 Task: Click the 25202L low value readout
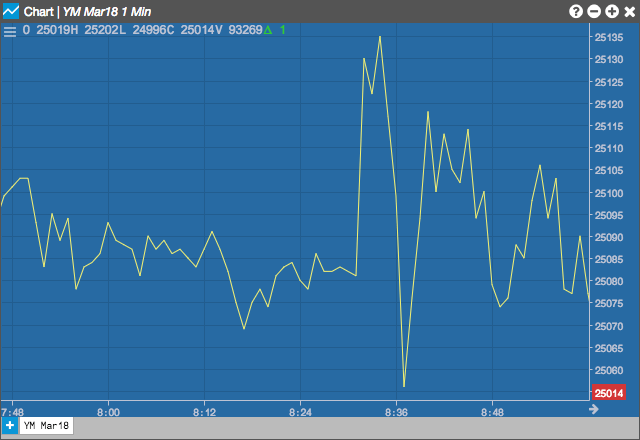[105, 30]
